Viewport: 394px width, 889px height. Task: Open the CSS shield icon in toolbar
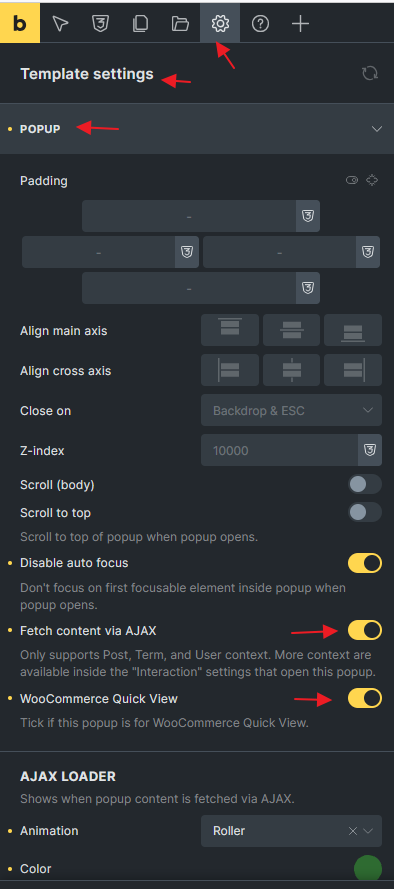[100, 23]
